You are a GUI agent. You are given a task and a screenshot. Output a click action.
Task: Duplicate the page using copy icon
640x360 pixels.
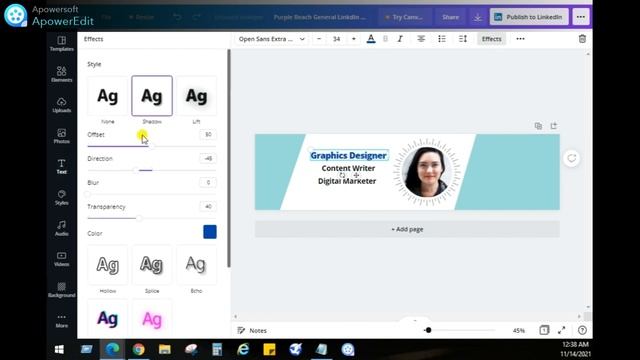click(538, 126)
